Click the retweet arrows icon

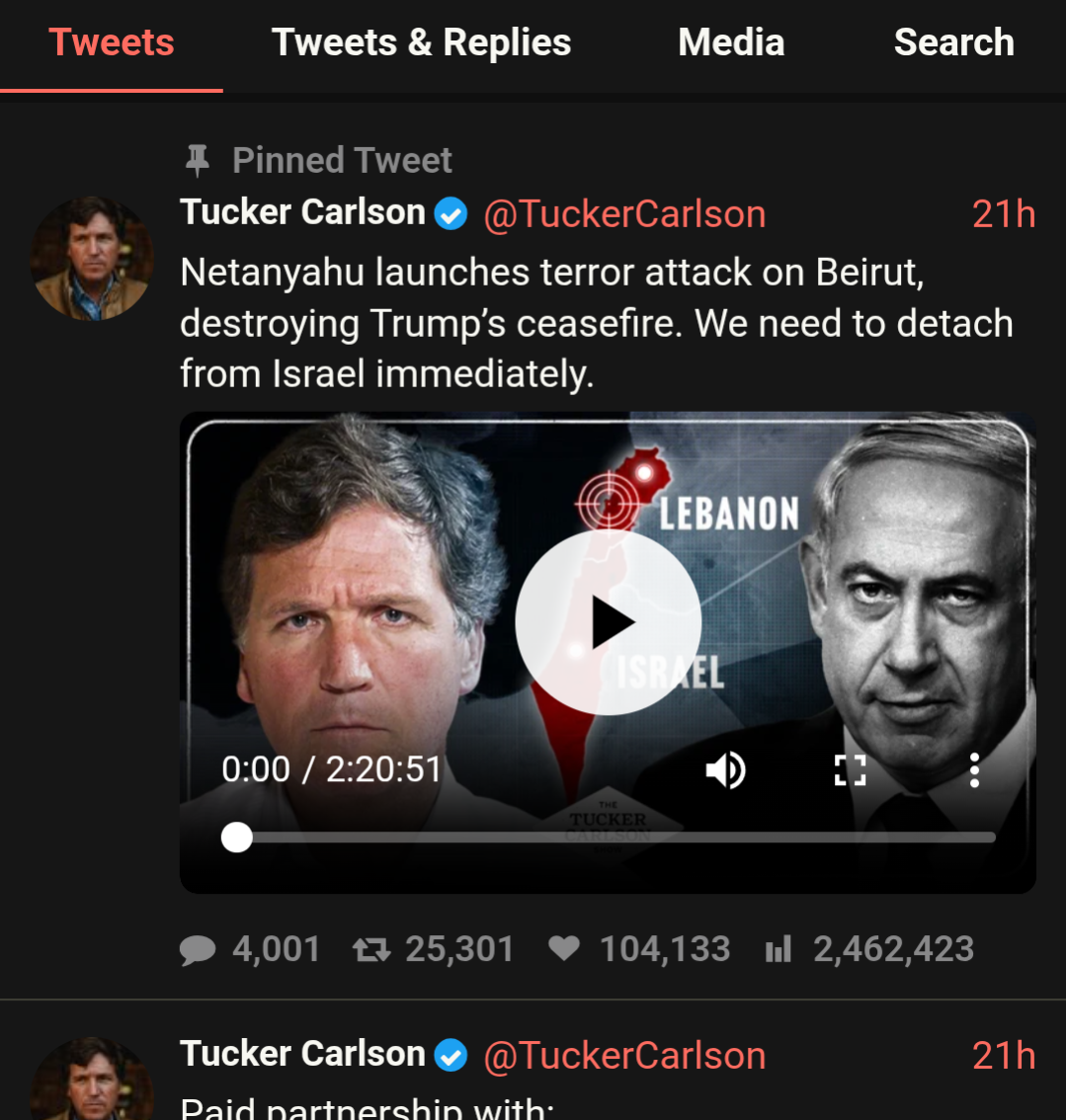(371, 950)
